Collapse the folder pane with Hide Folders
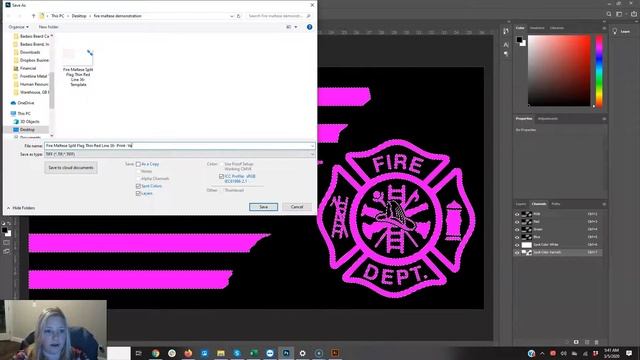Viewport: 640px width, 360px height. tap(21, 208)
